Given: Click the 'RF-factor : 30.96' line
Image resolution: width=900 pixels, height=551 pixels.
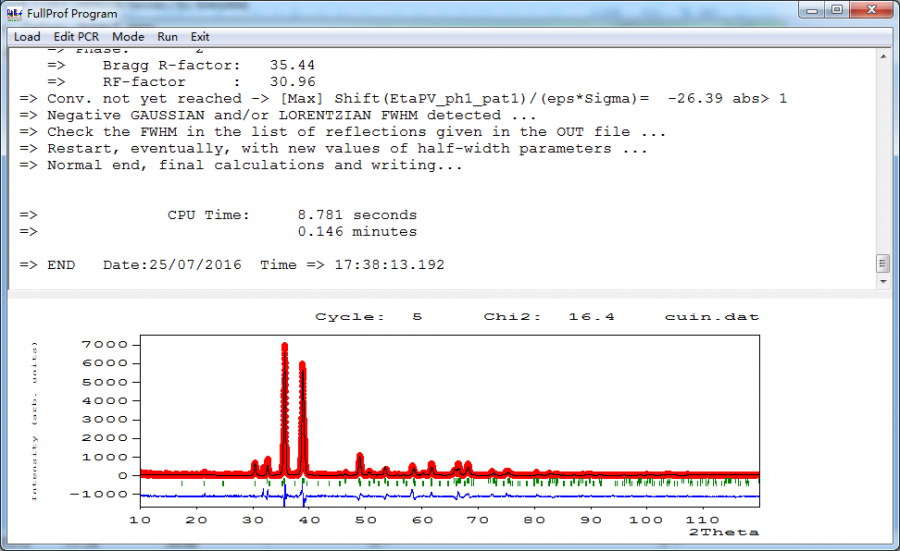Looking at the screenshot, I should pos(181,82).
